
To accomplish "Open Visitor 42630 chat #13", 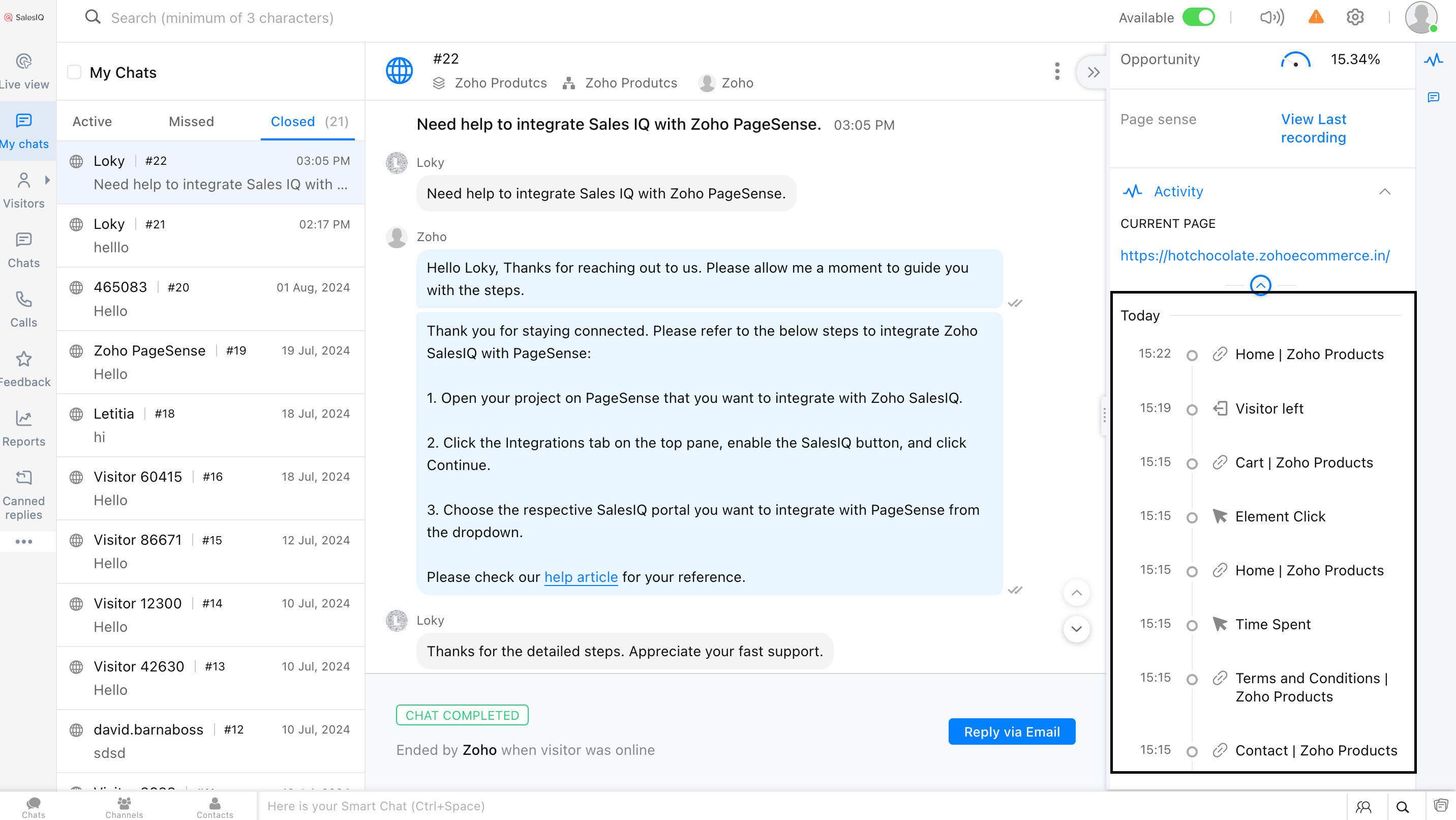I will [211, 678].
